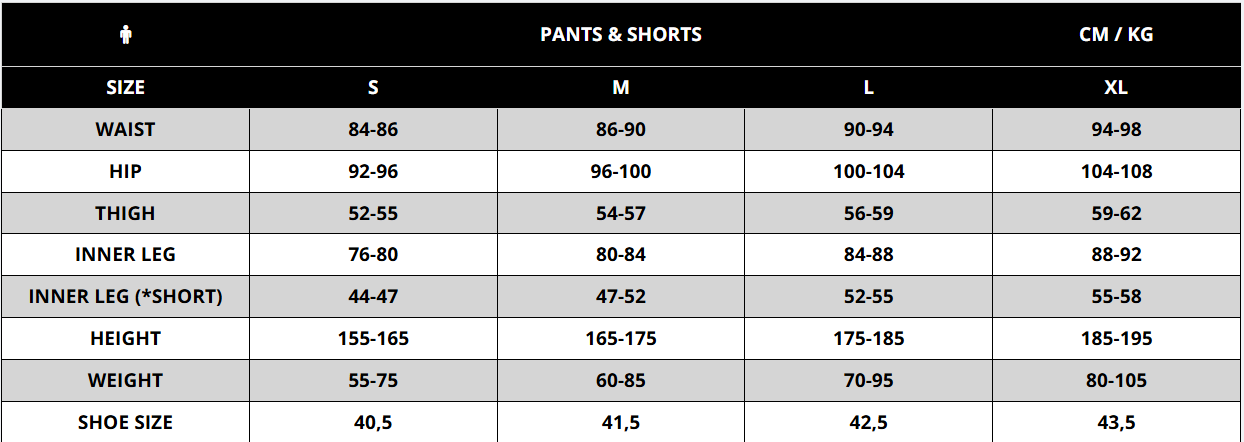The height and width of the screenshot is (442, 1244).
Task: Select weight value 60-85 for size M
Action: click(x=621, y=381)
